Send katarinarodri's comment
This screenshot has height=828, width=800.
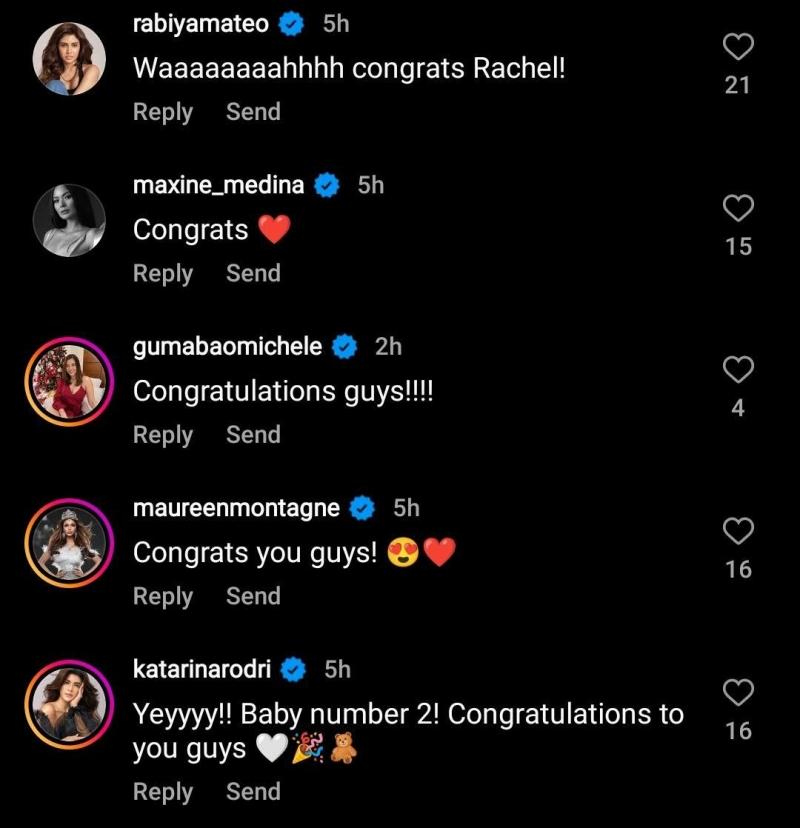coord(253,791)
